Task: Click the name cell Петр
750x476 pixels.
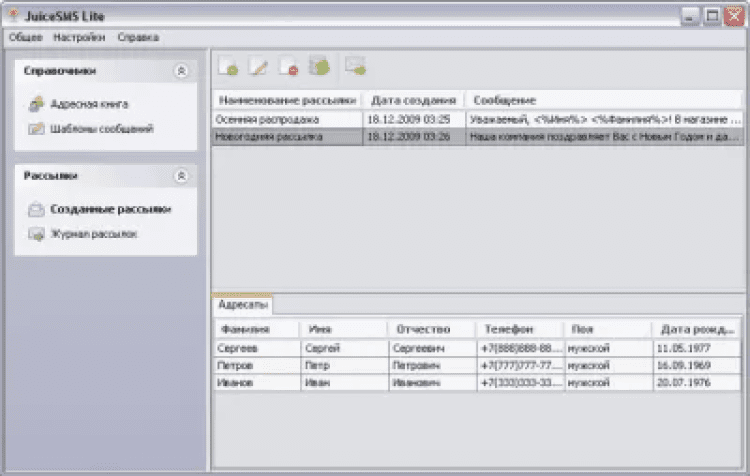Action: point(345,365)
